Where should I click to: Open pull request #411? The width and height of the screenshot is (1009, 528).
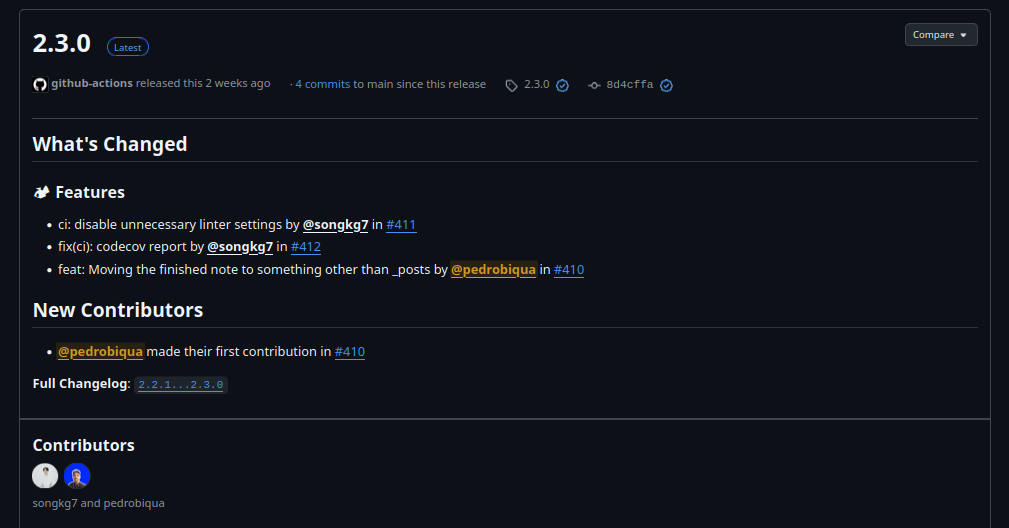(x=401, y=225)
